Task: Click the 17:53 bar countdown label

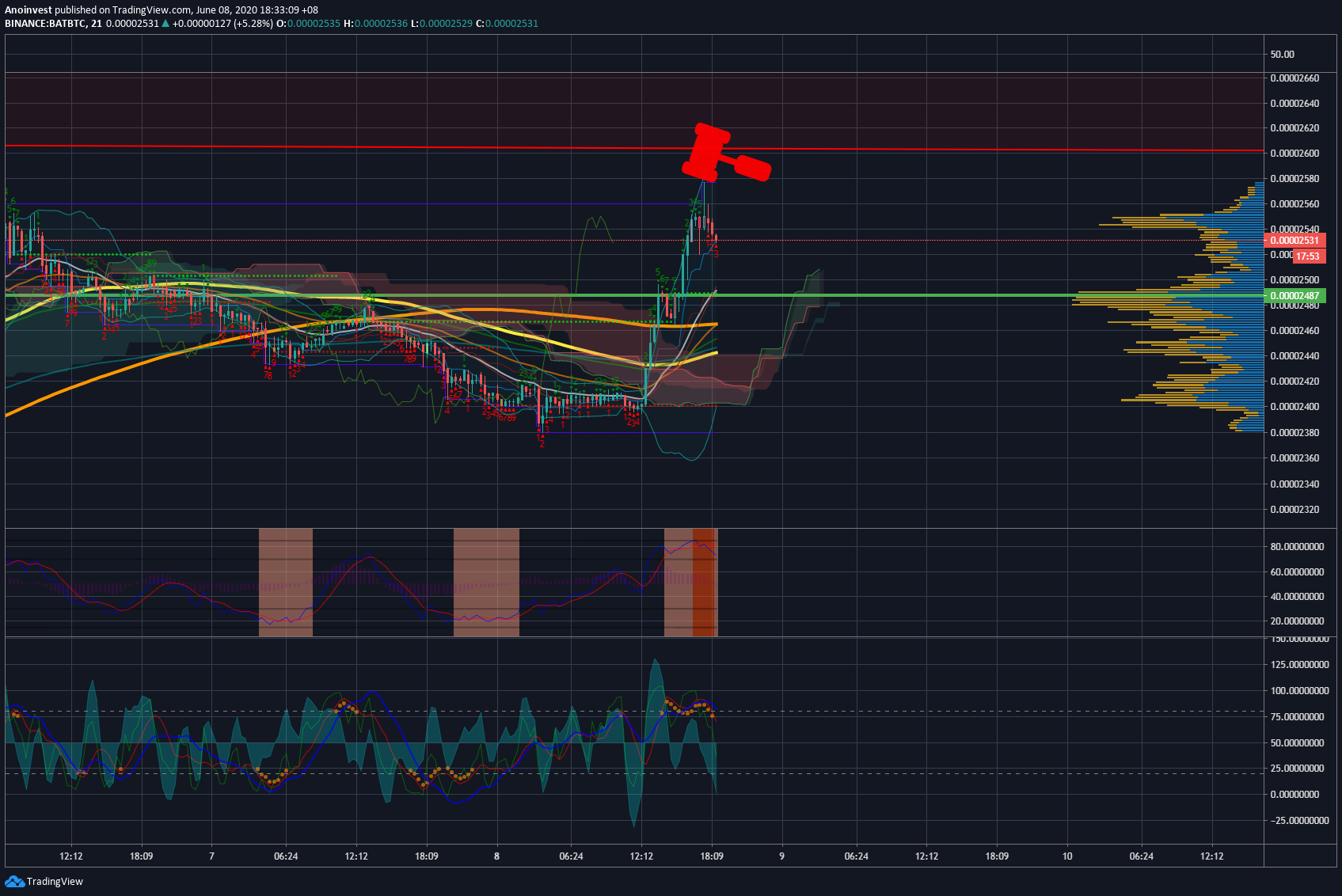Action: click(x=1308, y=256)
